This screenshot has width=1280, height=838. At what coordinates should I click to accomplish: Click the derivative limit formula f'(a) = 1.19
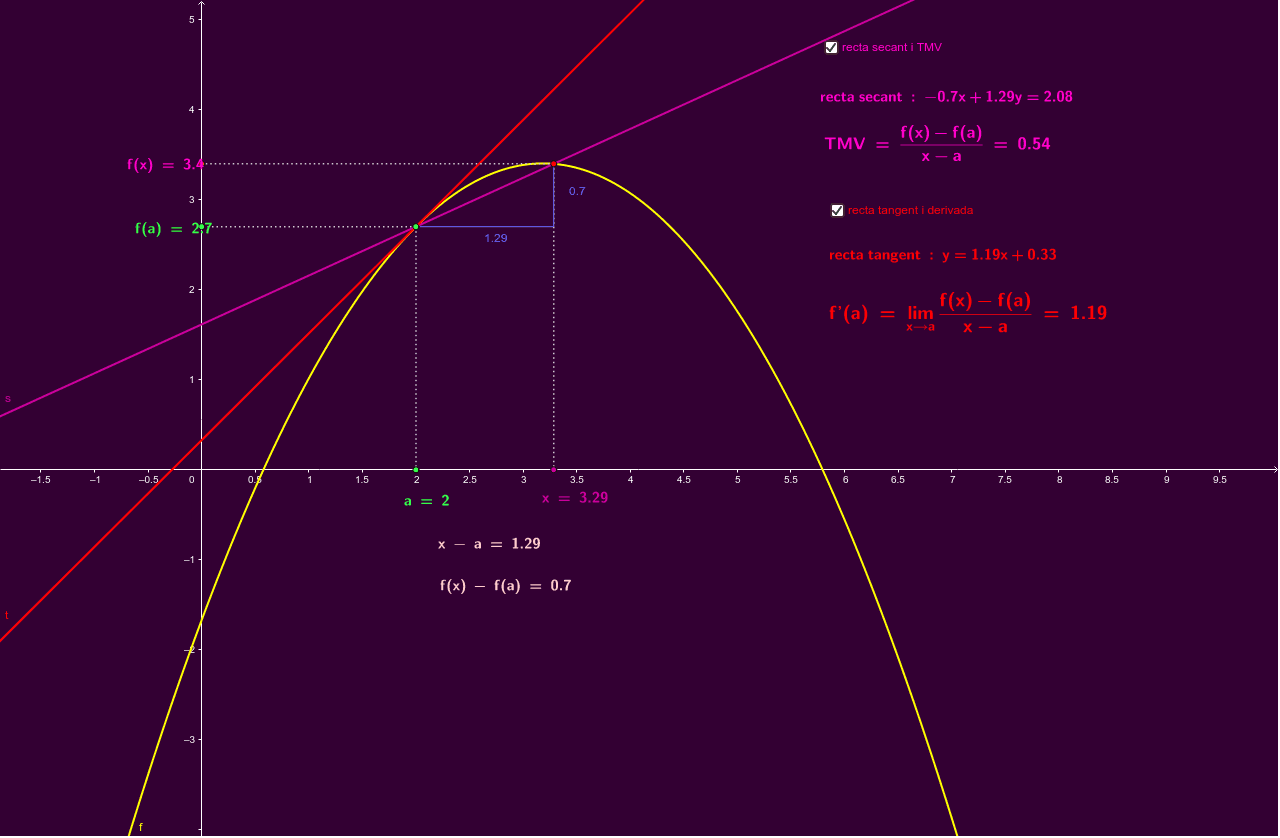968,312
